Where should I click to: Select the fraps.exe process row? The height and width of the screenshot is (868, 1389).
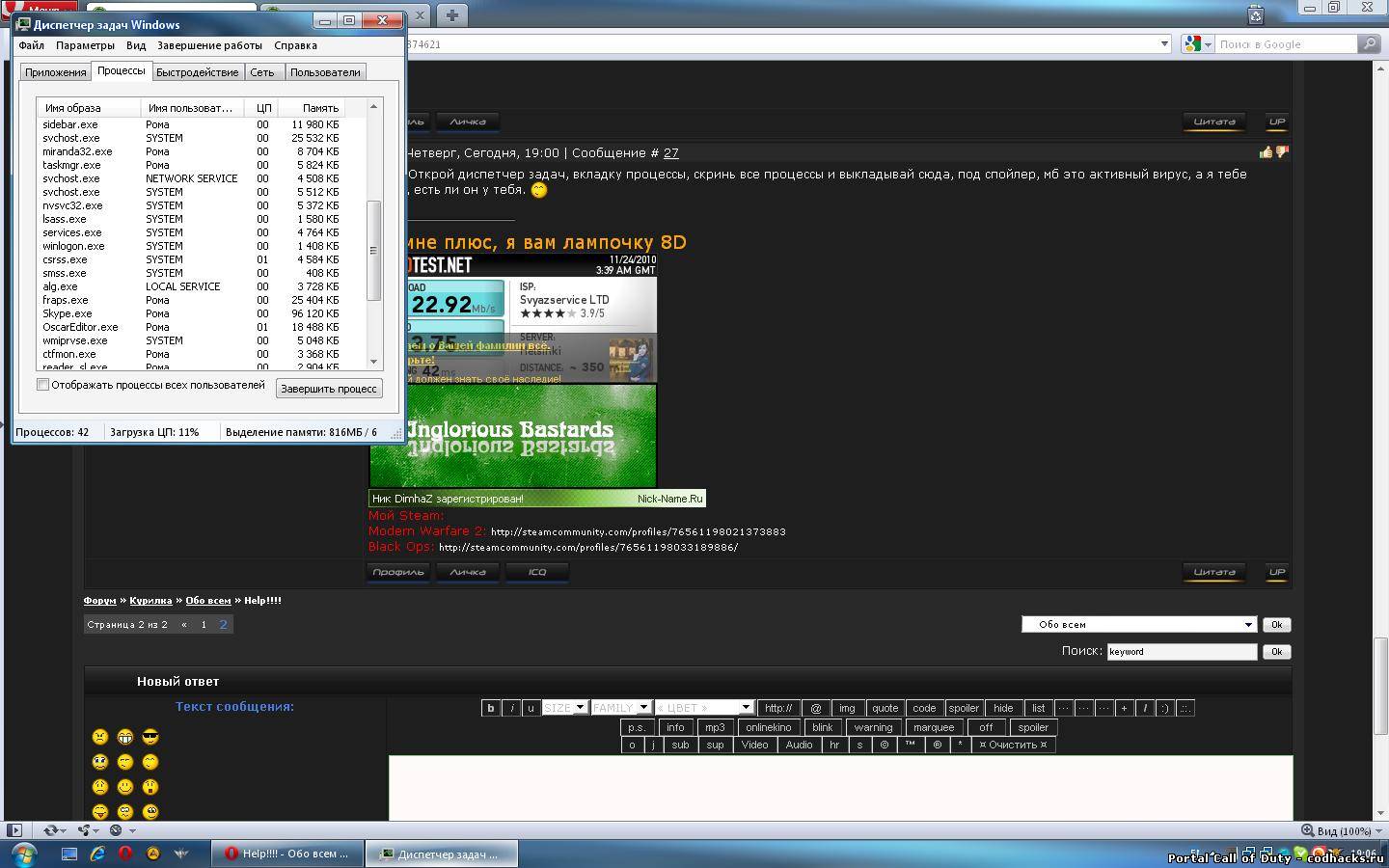(x=191, y=300)
